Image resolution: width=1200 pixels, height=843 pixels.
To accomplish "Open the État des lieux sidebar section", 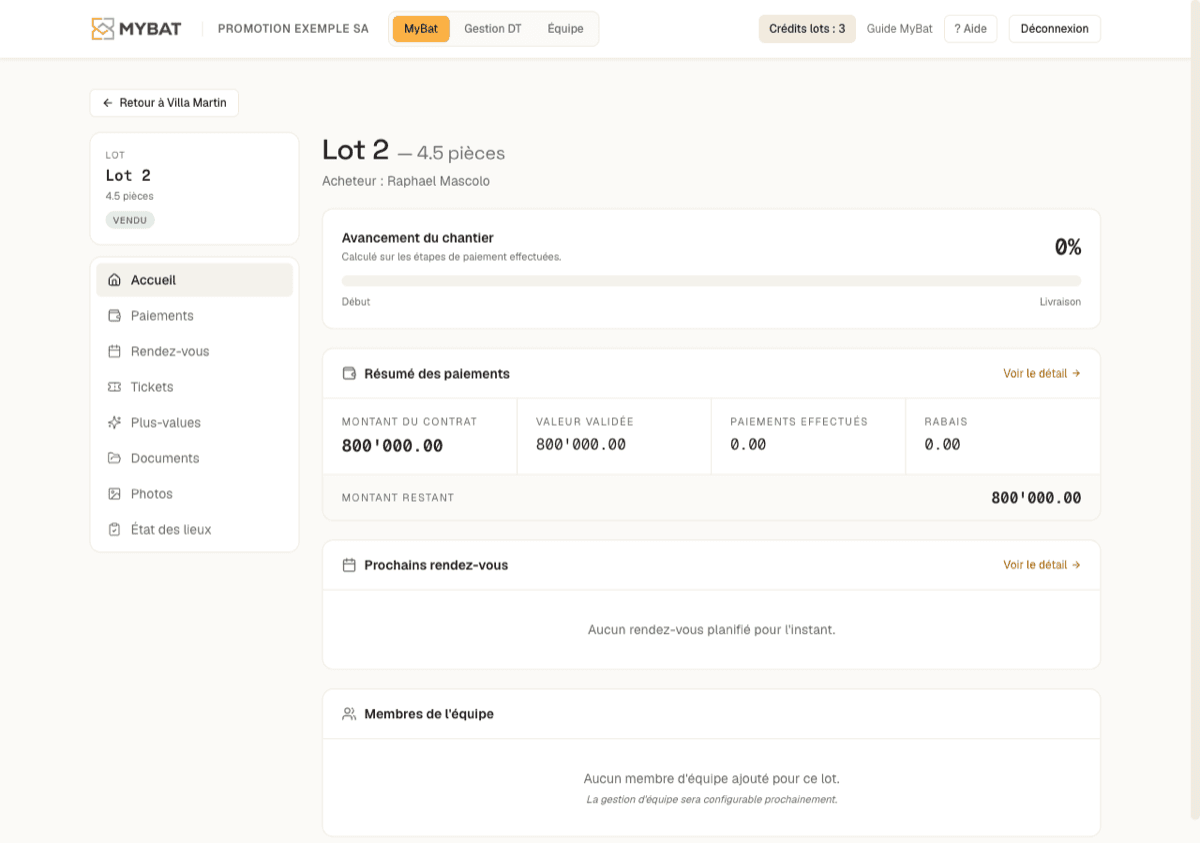I will (194, 530).
